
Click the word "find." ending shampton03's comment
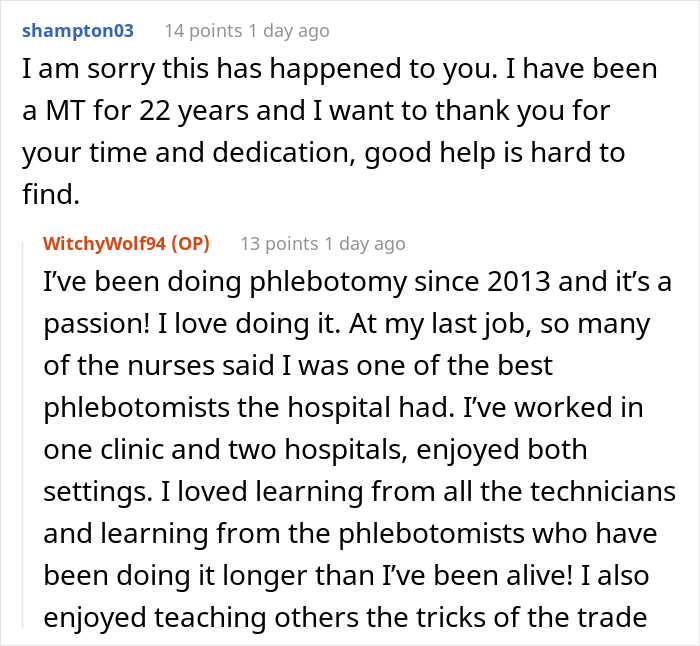[x=50, y=194]
